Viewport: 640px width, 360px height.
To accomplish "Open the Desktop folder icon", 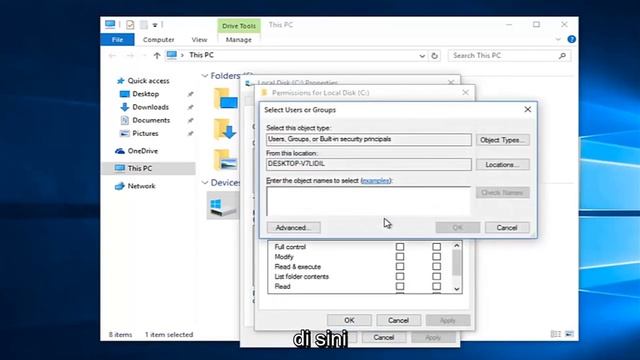I will pos(225,98).
